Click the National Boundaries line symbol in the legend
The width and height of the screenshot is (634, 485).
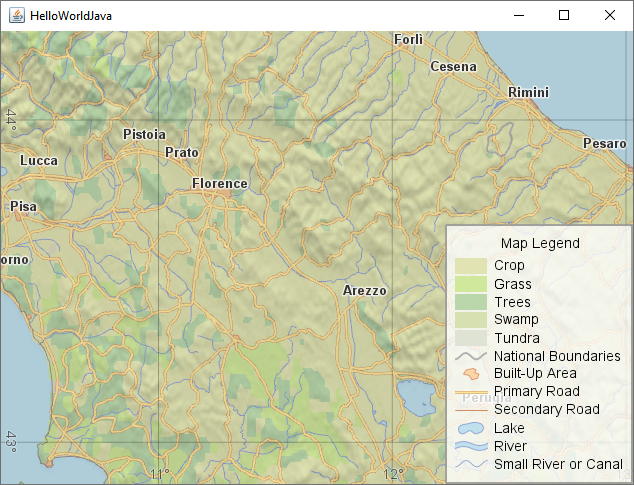470,356
